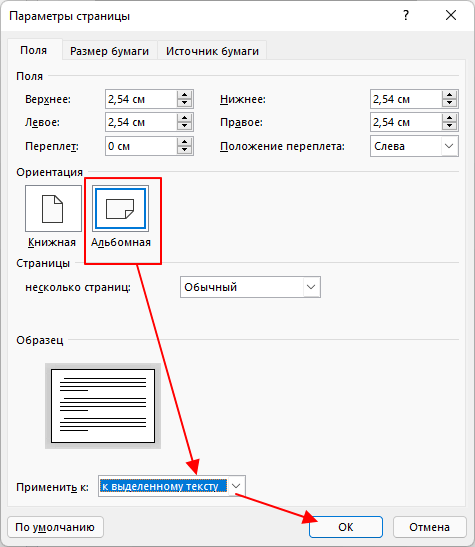Decrease the Правое margin with down arrow
Viewport: 475px width, 547px height.
coord(450,126)
